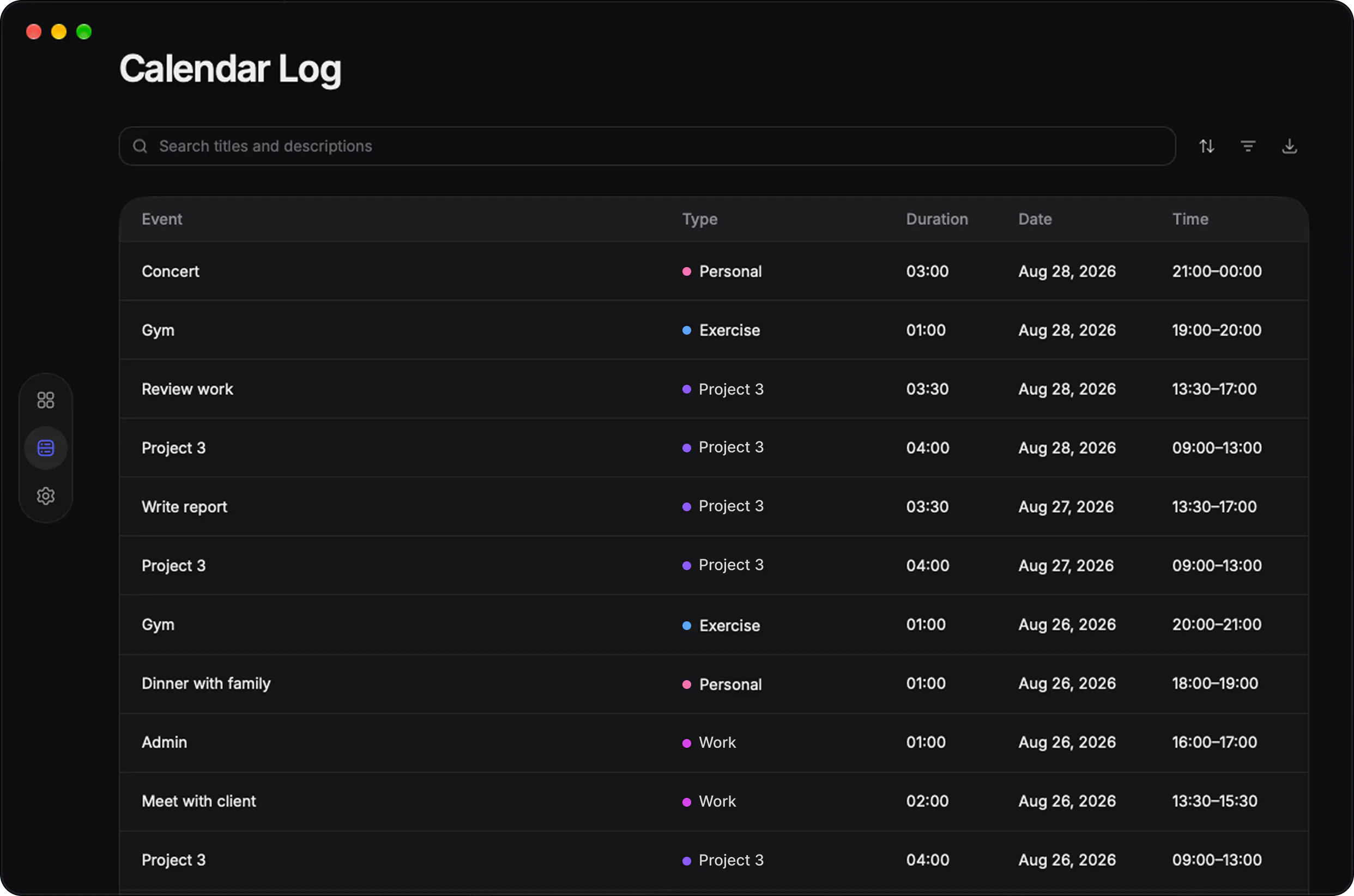Screen dimensions: 1354x896
Task: Click the Aug 28, 2026 date in Concert row
Action: click(1067, 271)
